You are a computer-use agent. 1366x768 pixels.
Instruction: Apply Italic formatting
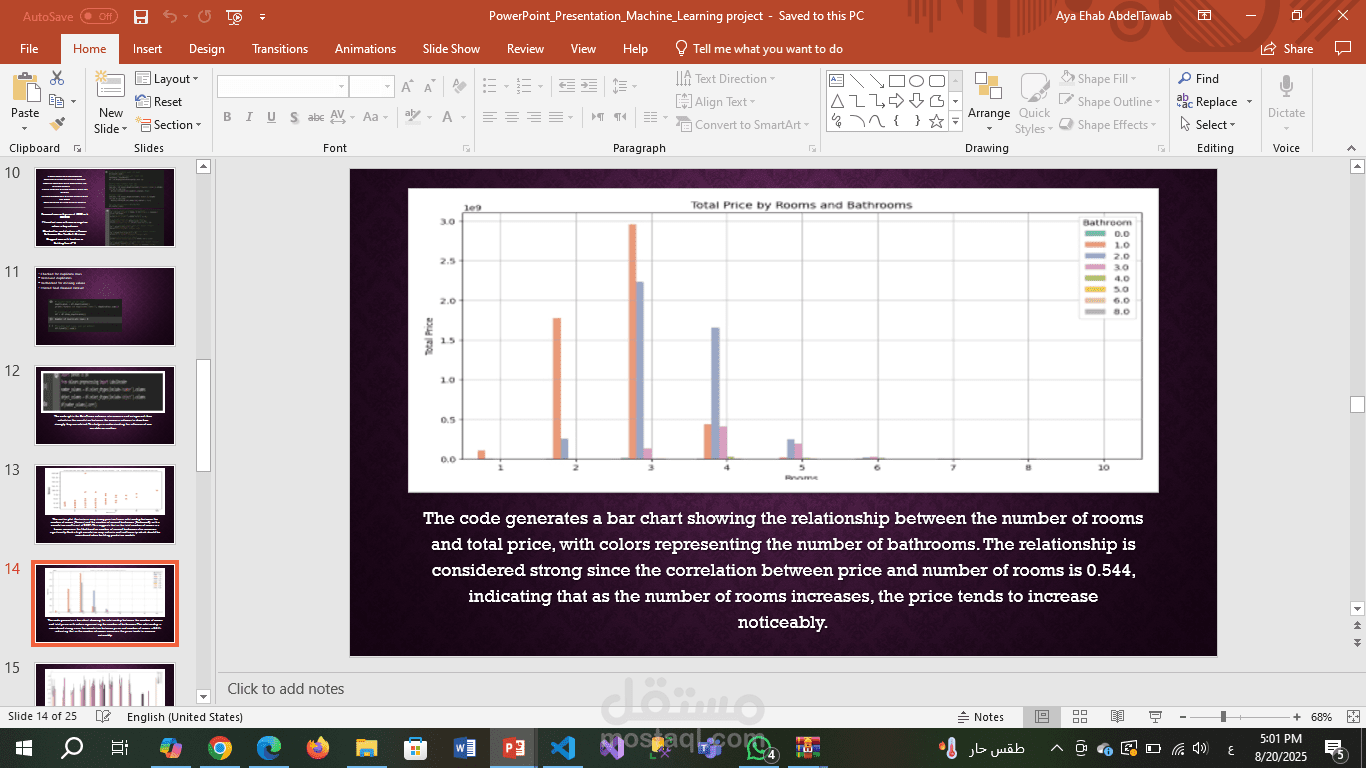point(249,117)
